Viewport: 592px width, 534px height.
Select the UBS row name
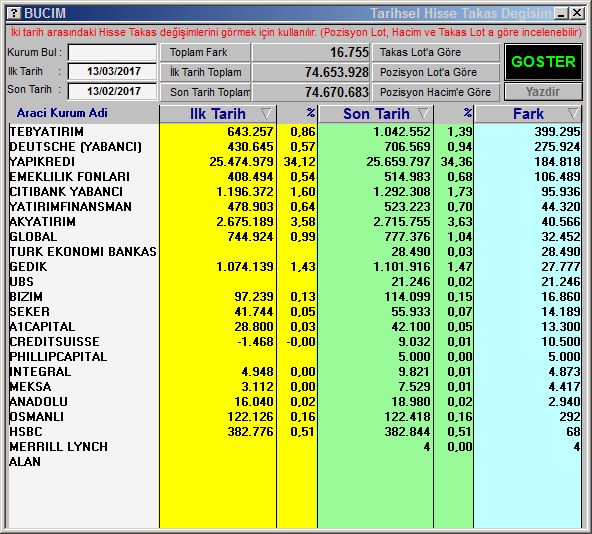tap(22, 282)
